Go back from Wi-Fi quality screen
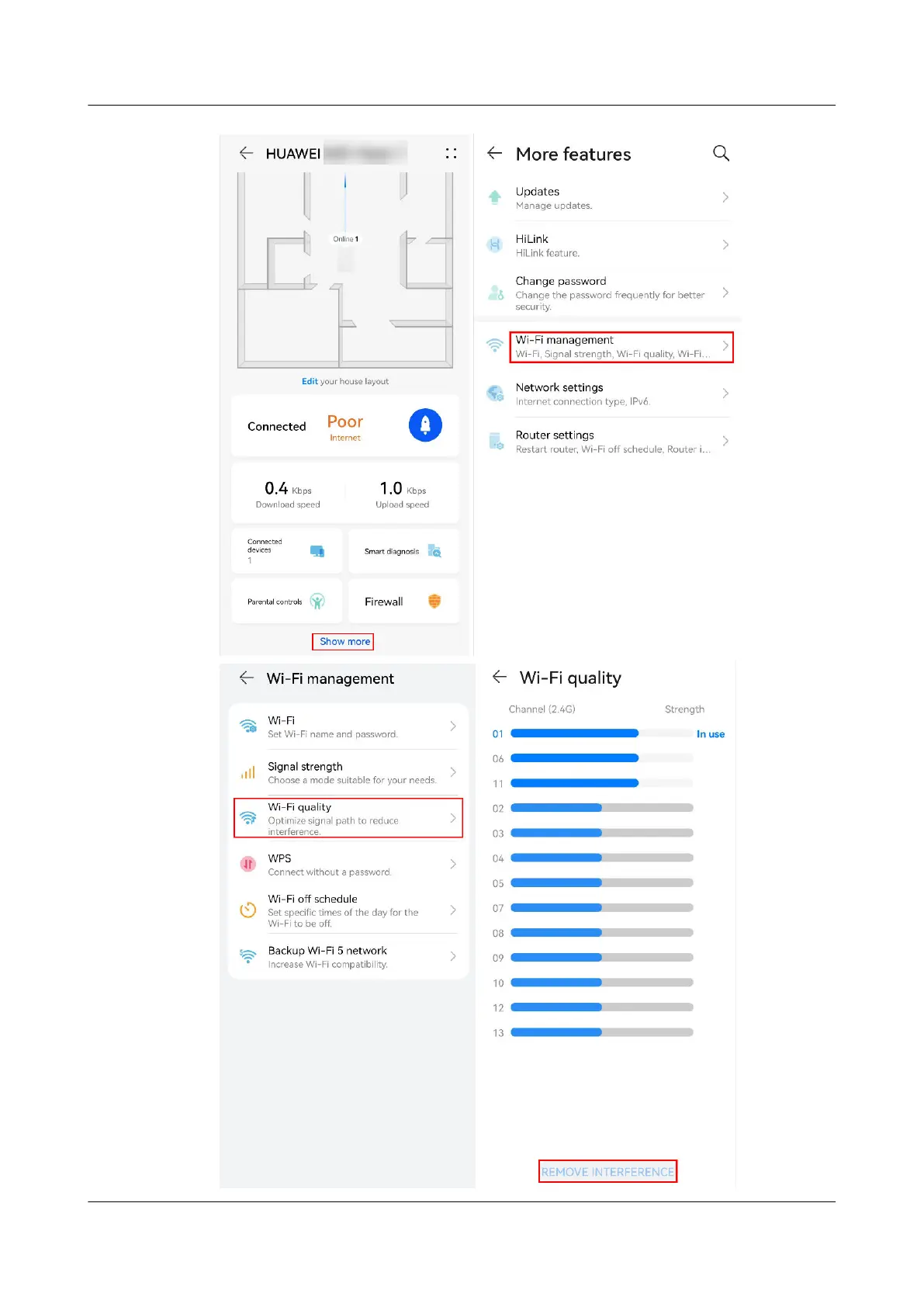 pyautogui.click(x=500, y=677)
